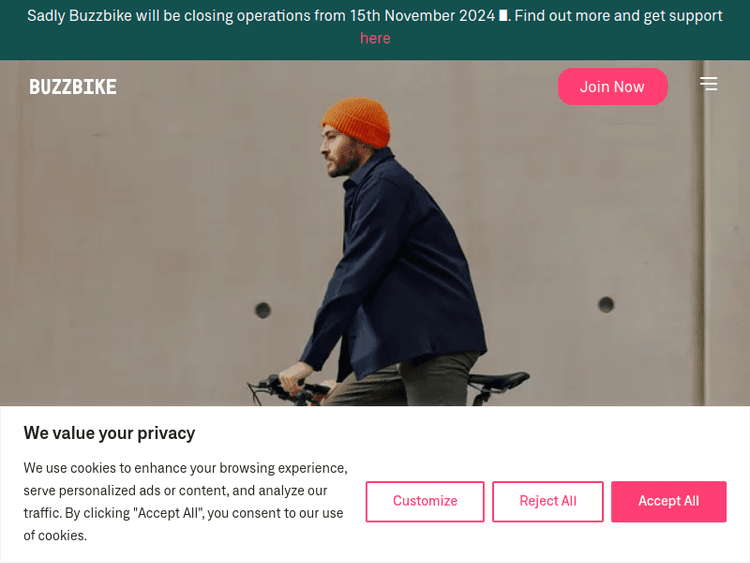
Task: Click the "We value your privacy" heading
Action: point(109,433)
